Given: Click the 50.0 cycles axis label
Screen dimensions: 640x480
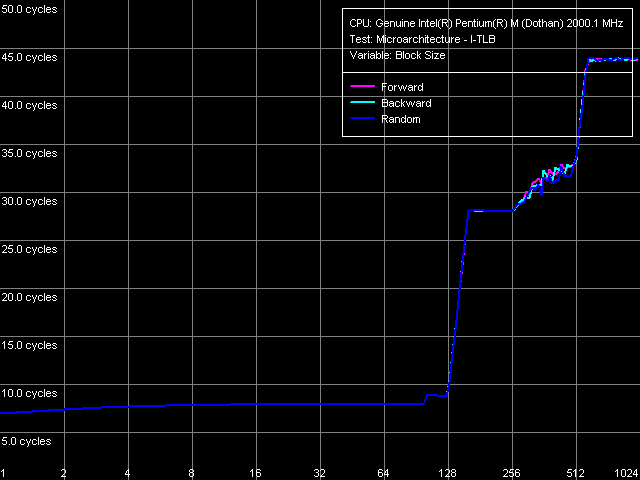Looking at the screenshot, I should [29, 9].
